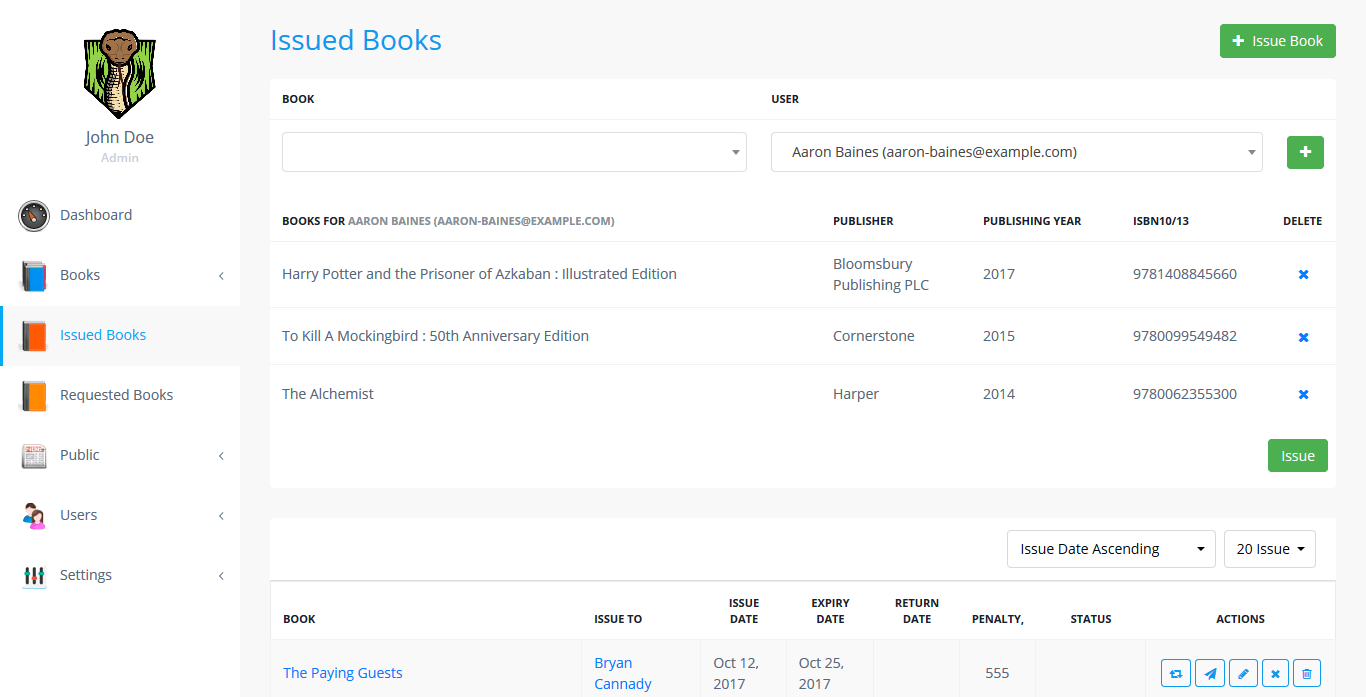Click the trash delete icon in Actions
1366x697 pixels.
(1307, 674)
